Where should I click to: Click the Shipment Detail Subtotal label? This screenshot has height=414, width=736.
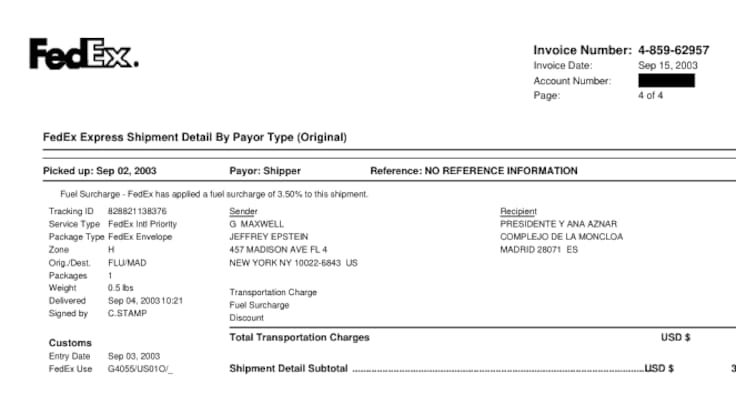(288, 369)
